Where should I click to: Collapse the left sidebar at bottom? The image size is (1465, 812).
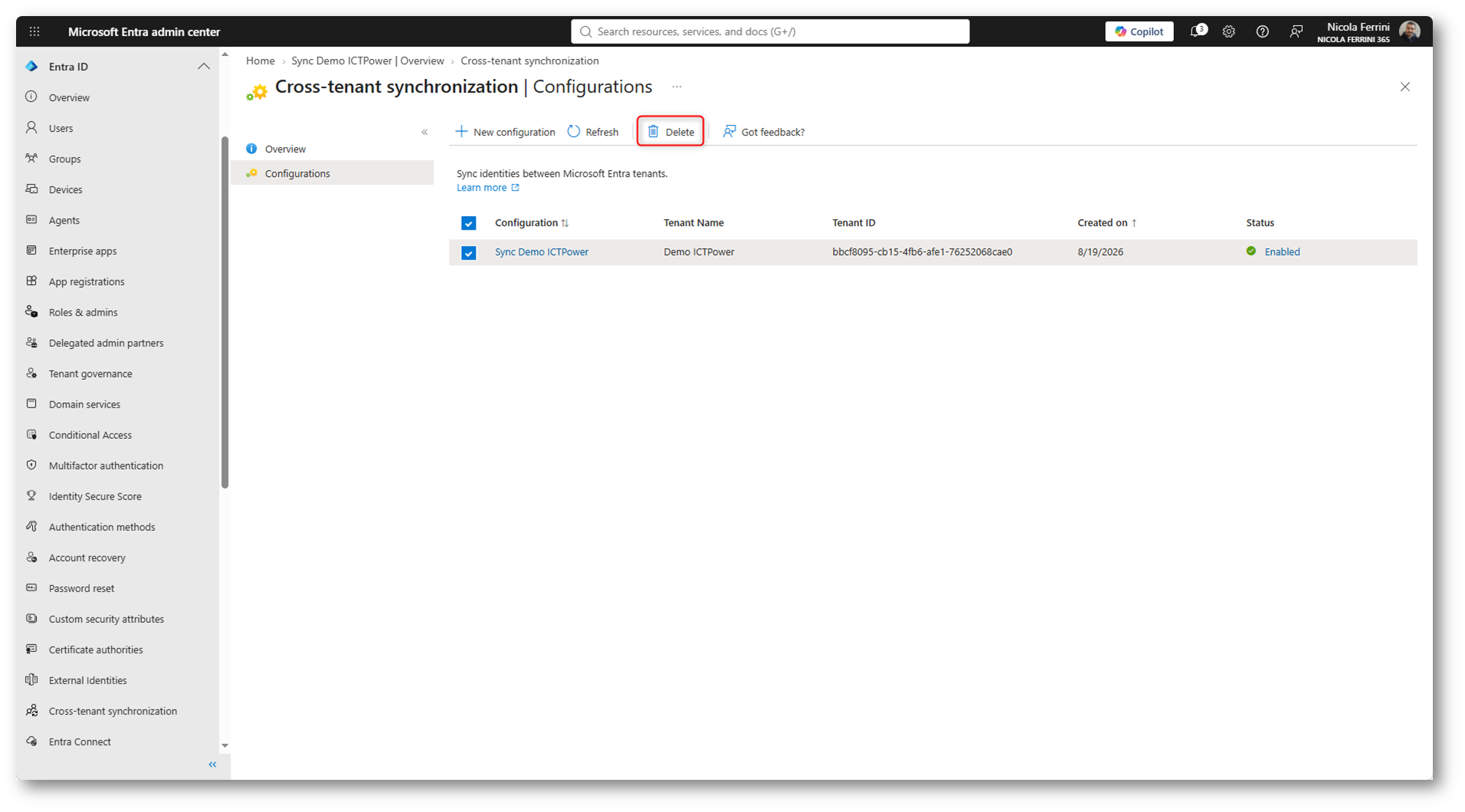pyautogui.click(x=213, y=765)
